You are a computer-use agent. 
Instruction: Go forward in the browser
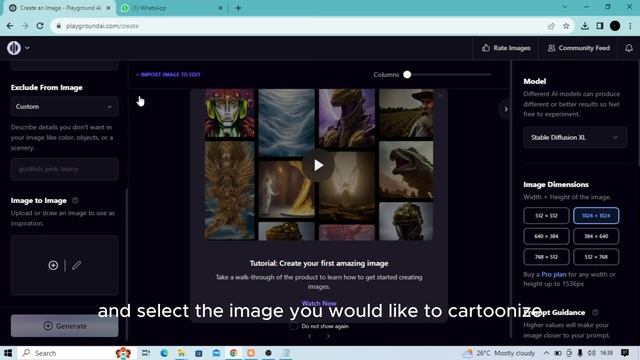[x=25, y=26]
